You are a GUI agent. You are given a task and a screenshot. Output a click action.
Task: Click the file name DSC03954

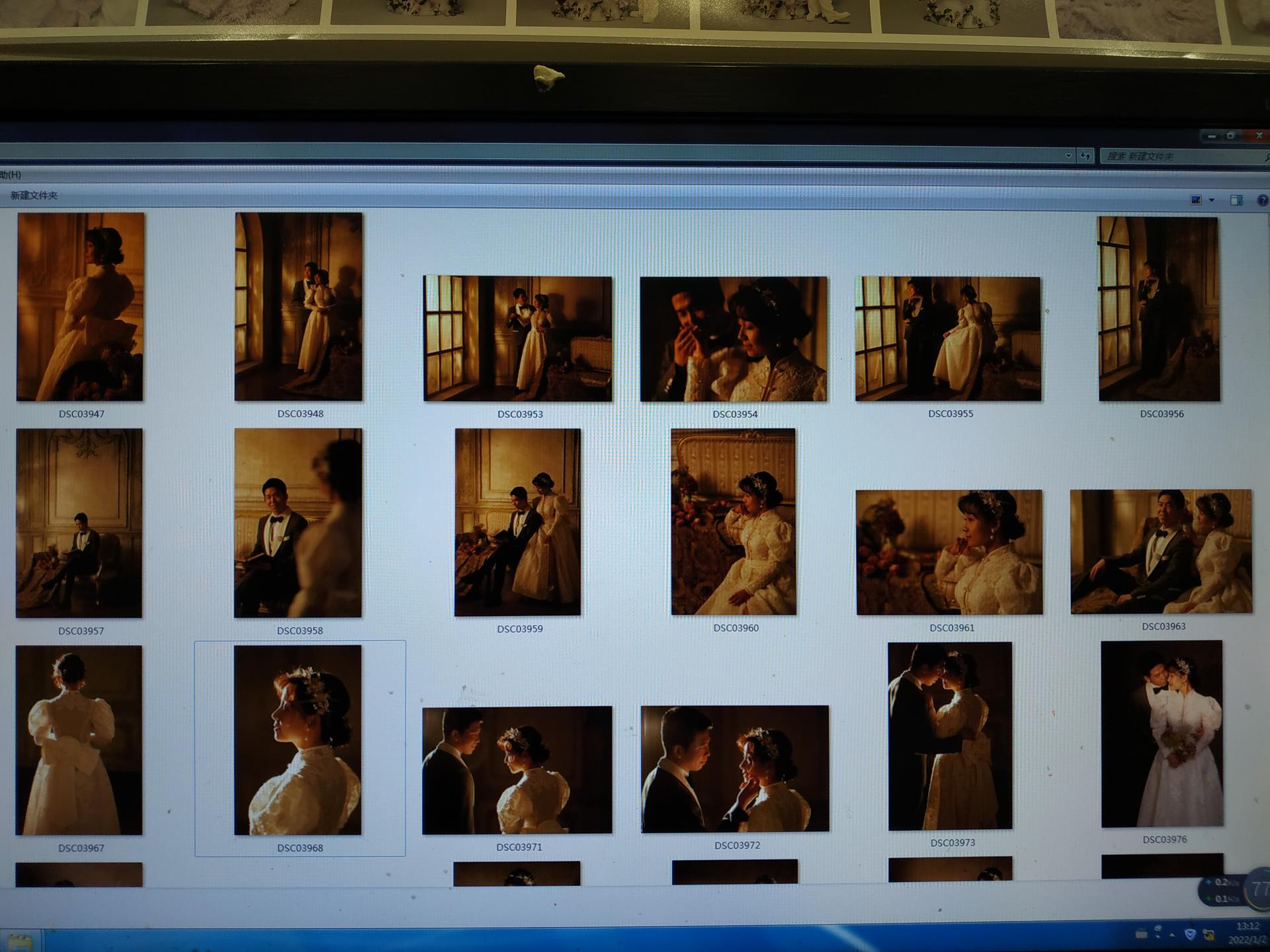point(735,414)
